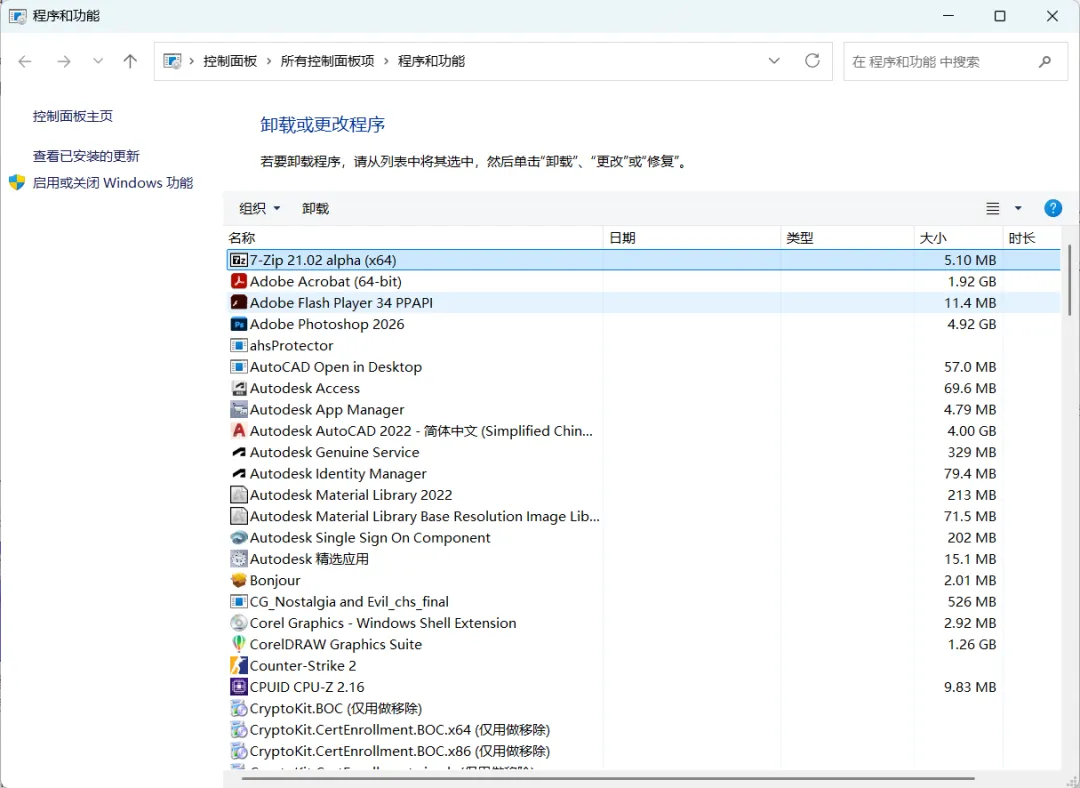Click the Adobe Flash Player icon
This screenshot has width=1080, height=788.
238,303
